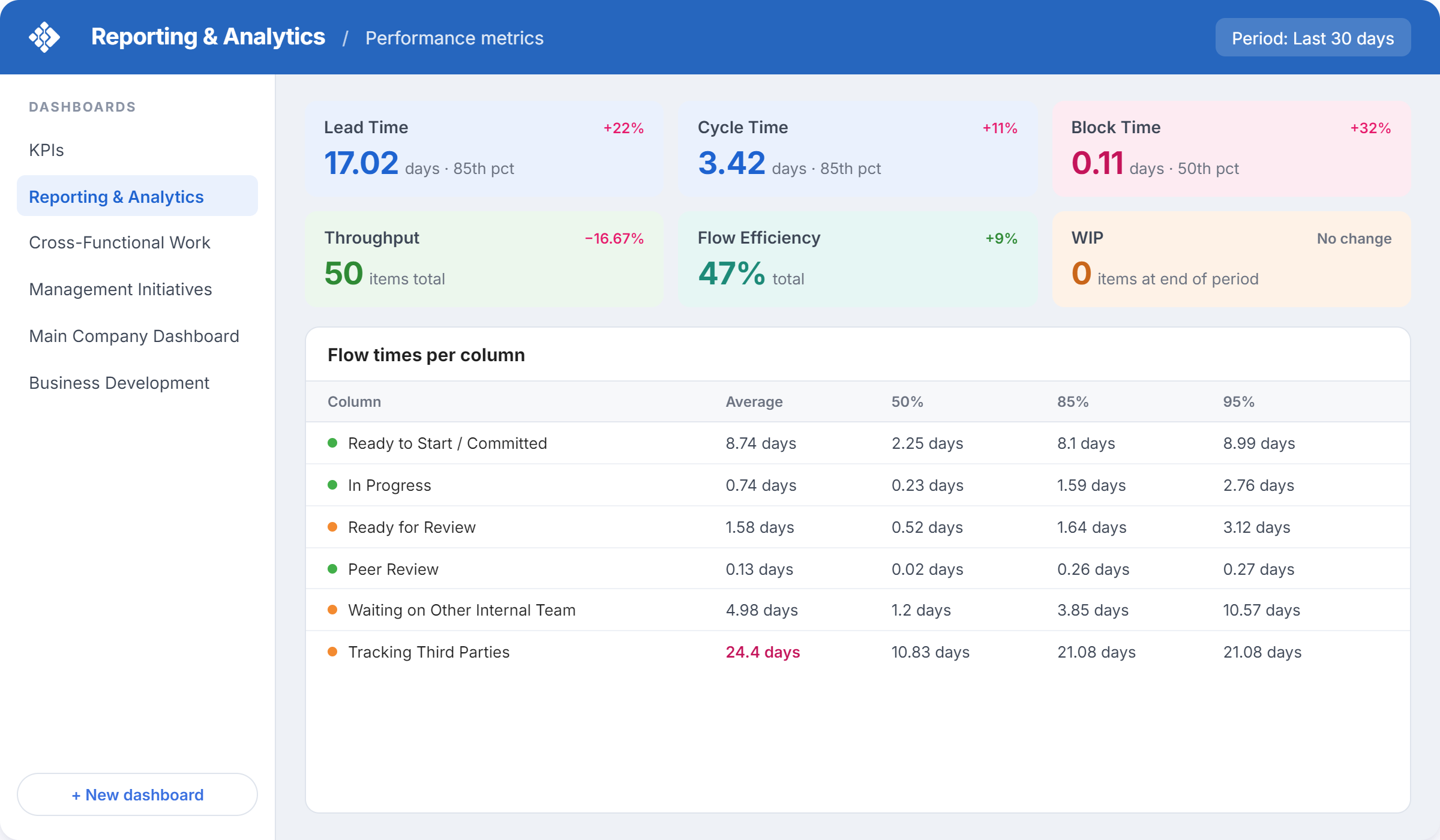Click the DASHBOARDS sidebar section label
Image resolution: width=1440 pixels, height=840 pixels.
(82, 107)
